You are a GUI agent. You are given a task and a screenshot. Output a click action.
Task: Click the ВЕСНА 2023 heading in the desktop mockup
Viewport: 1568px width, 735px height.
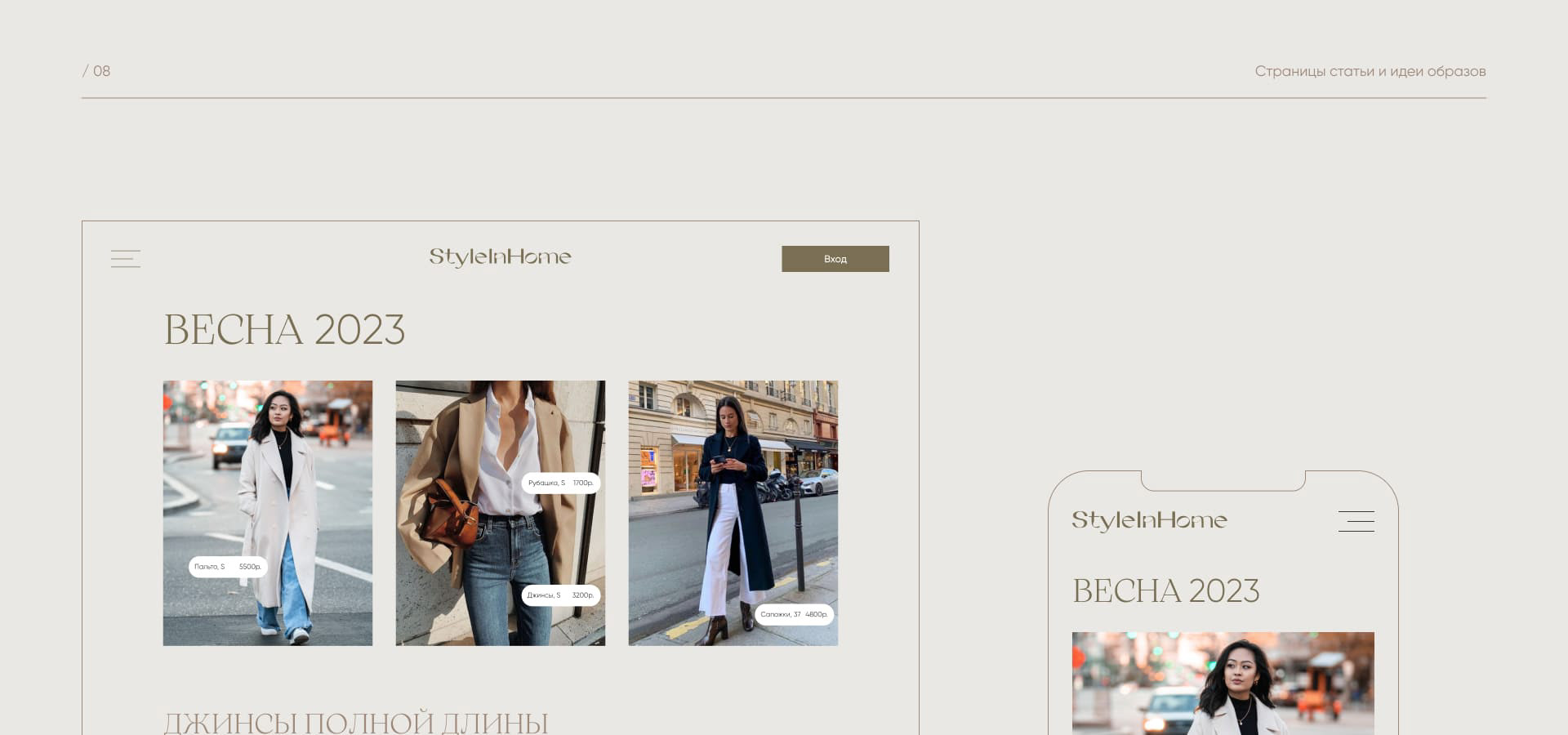pyautogui.click(x=284, y=330)
